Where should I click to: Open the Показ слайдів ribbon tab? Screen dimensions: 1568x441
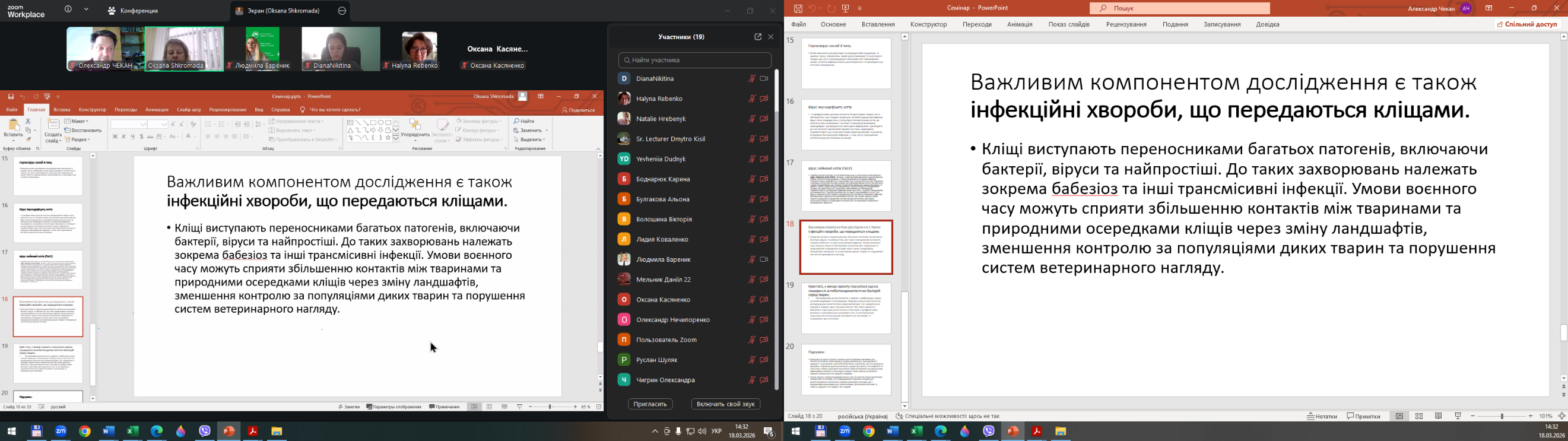(x=1069, y=24)
